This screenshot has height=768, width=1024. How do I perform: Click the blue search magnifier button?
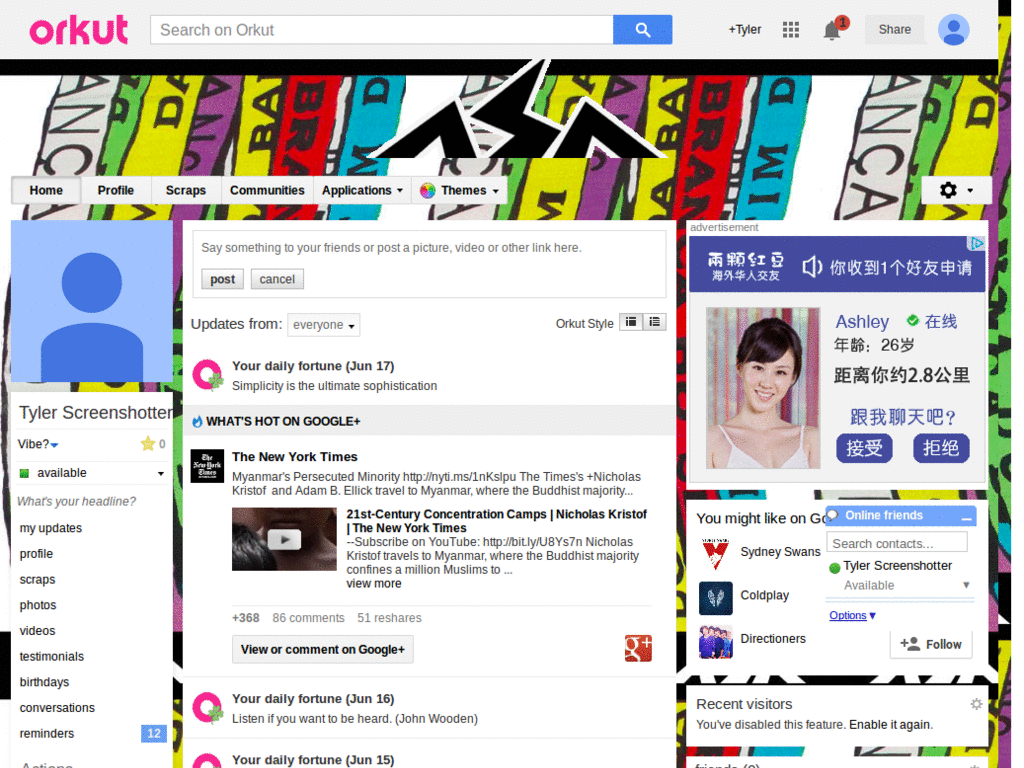[x=642, y=29]
